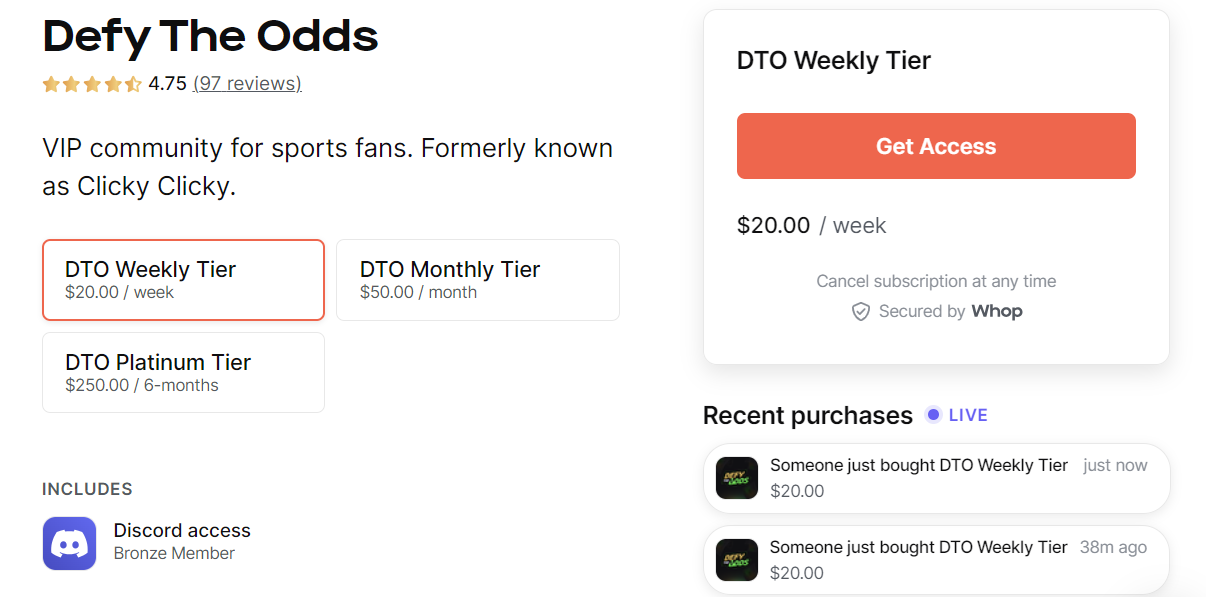
Task: Open the 97 reviews link
Action: click(247, 84)
